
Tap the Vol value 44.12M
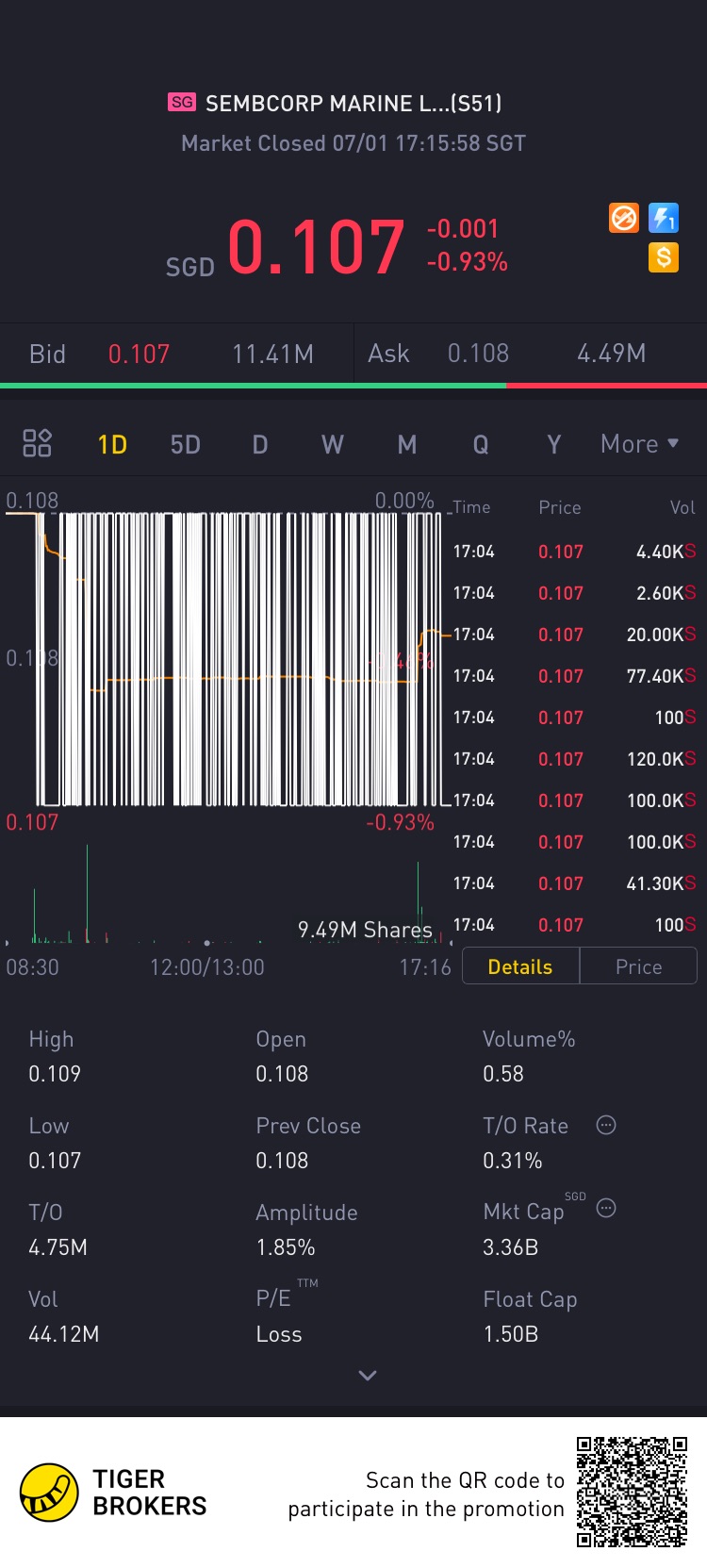tap(63, 1334)
